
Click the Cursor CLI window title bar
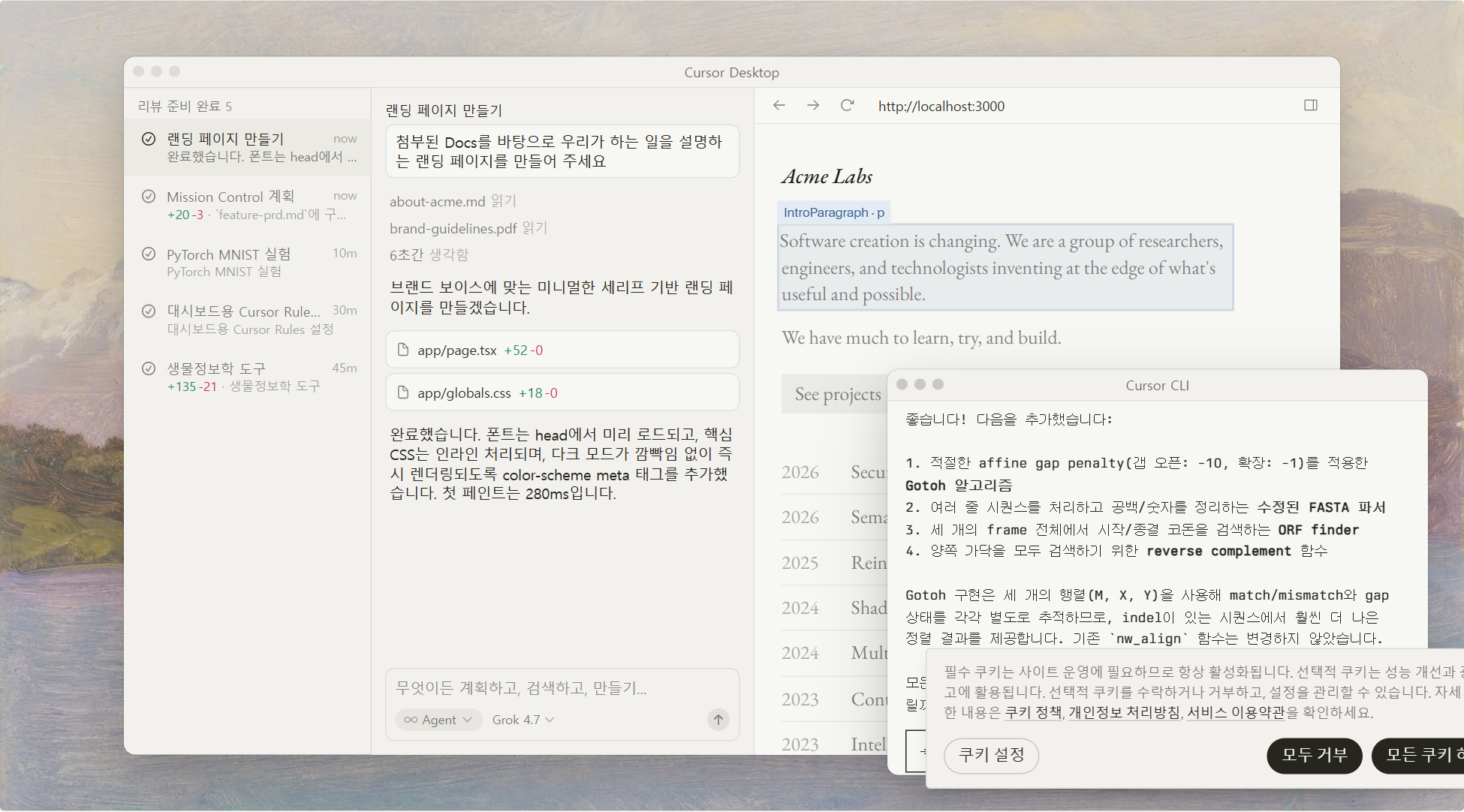[1157, 385]
